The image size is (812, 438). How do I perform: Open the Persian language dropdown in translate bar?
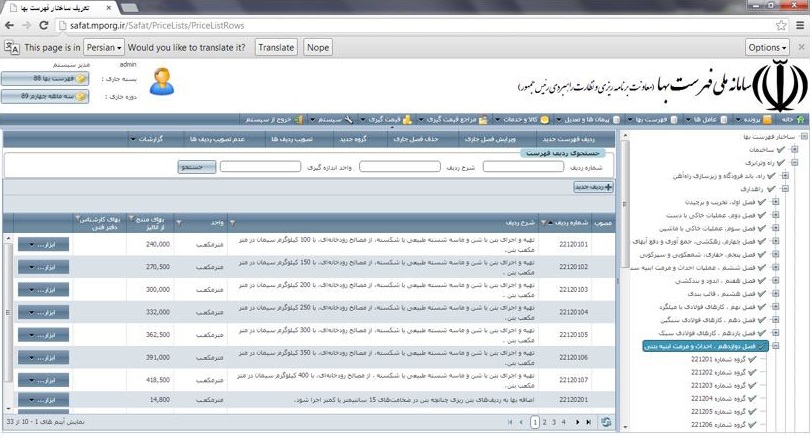tap(104, 47)
